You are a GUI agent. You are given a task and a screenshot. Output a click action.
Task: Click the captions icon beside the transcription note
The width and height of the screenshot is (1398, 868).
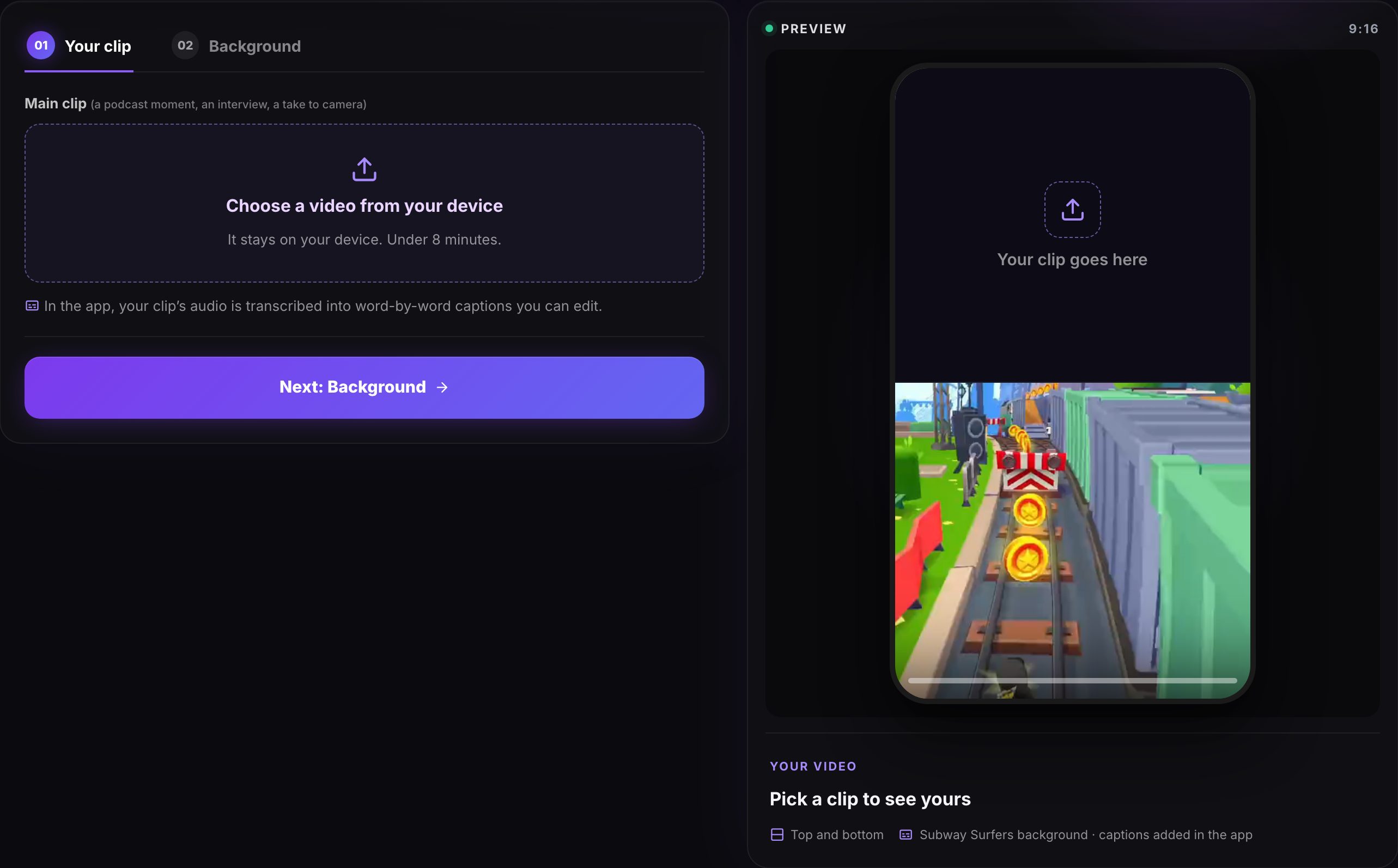pyautogui.click(x=32, y=306)
